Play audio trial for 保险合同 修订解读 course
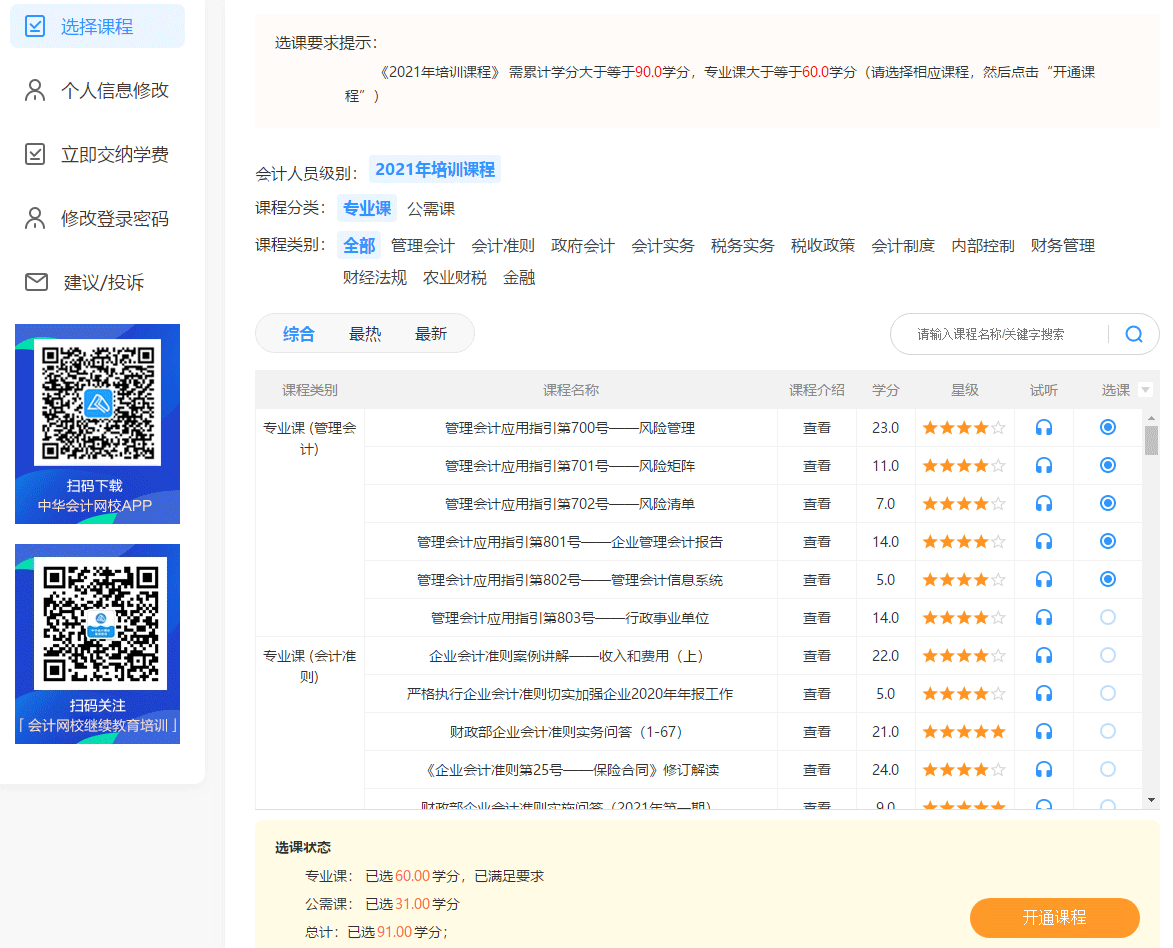Screen dimensions: 1173x948 point(1044,770)
